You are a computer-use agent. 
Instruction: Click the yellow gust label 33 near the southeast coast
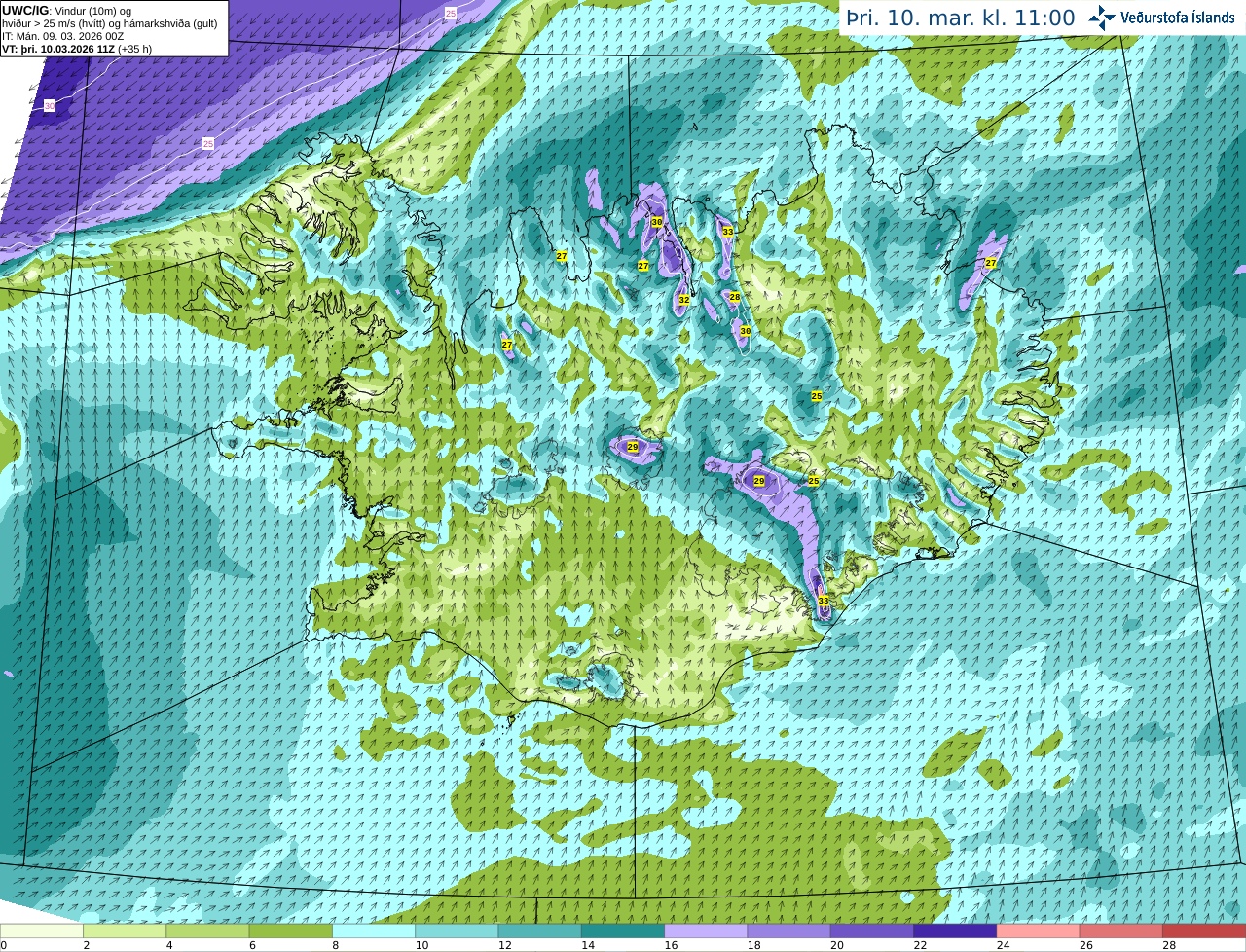point(824,601)
